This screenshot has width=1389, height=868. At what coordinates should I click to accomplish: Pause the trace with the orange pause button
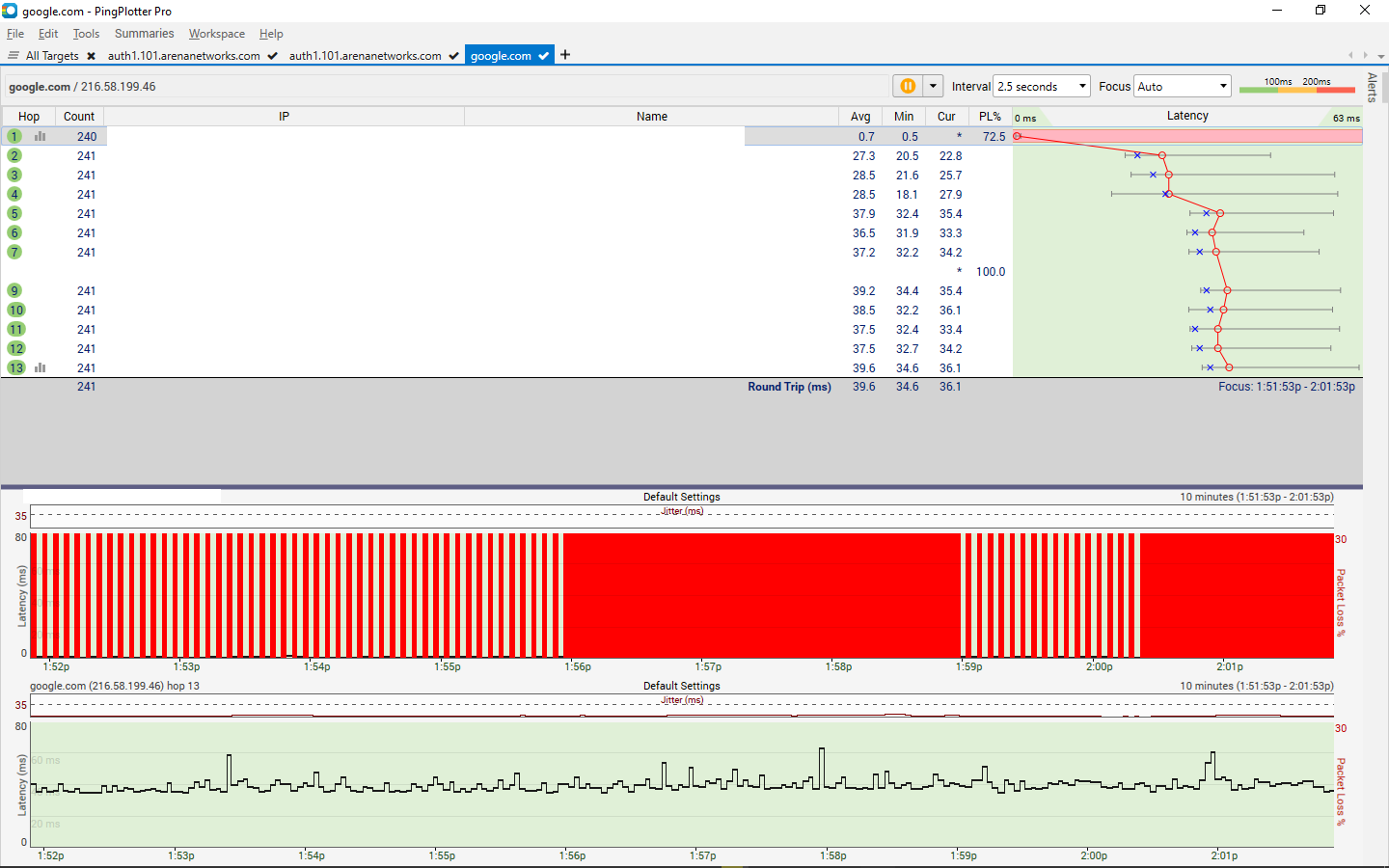pyautogui.click(x=908, y=86)
